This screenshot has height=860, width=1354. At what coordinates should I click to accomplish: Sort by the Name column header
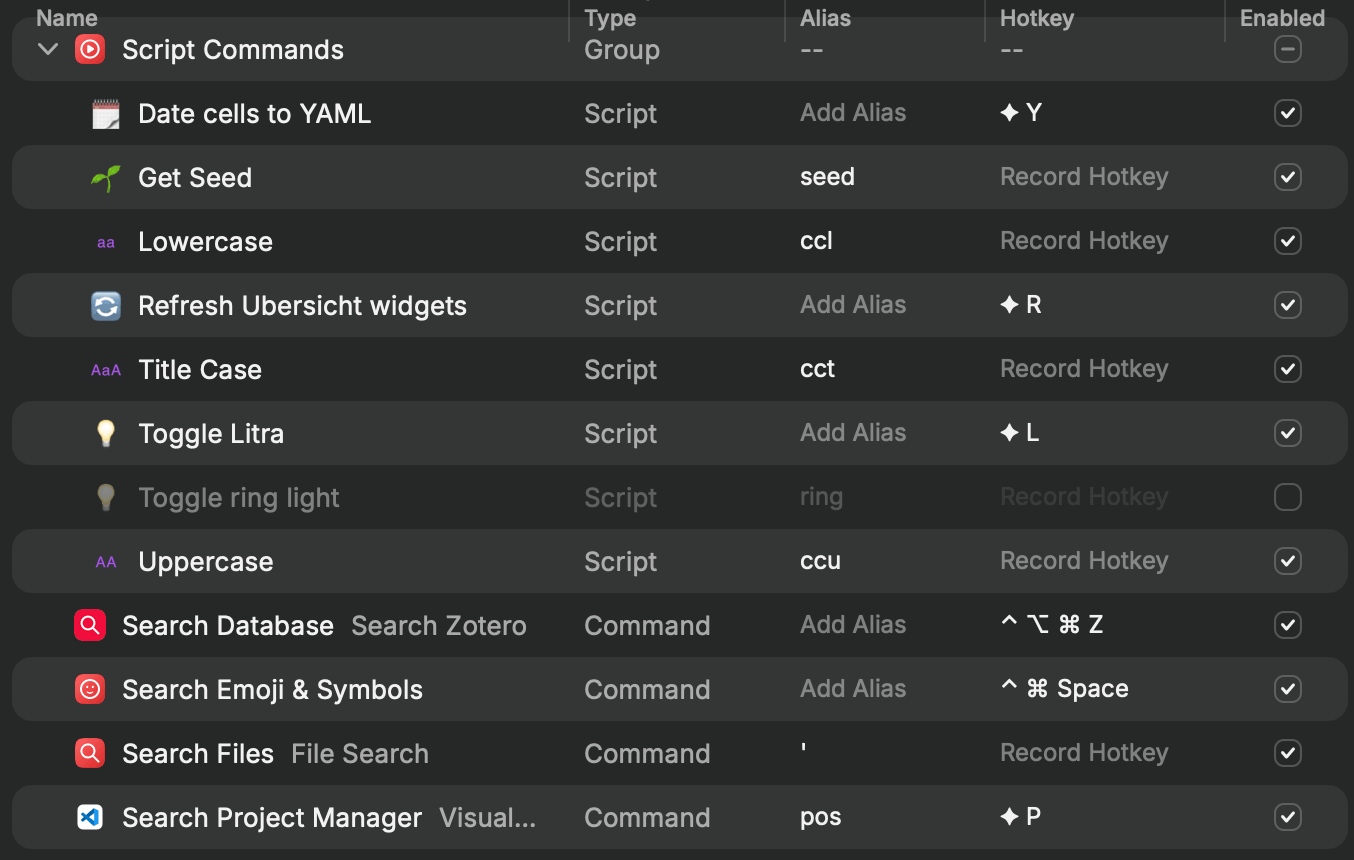click(67, 18)
